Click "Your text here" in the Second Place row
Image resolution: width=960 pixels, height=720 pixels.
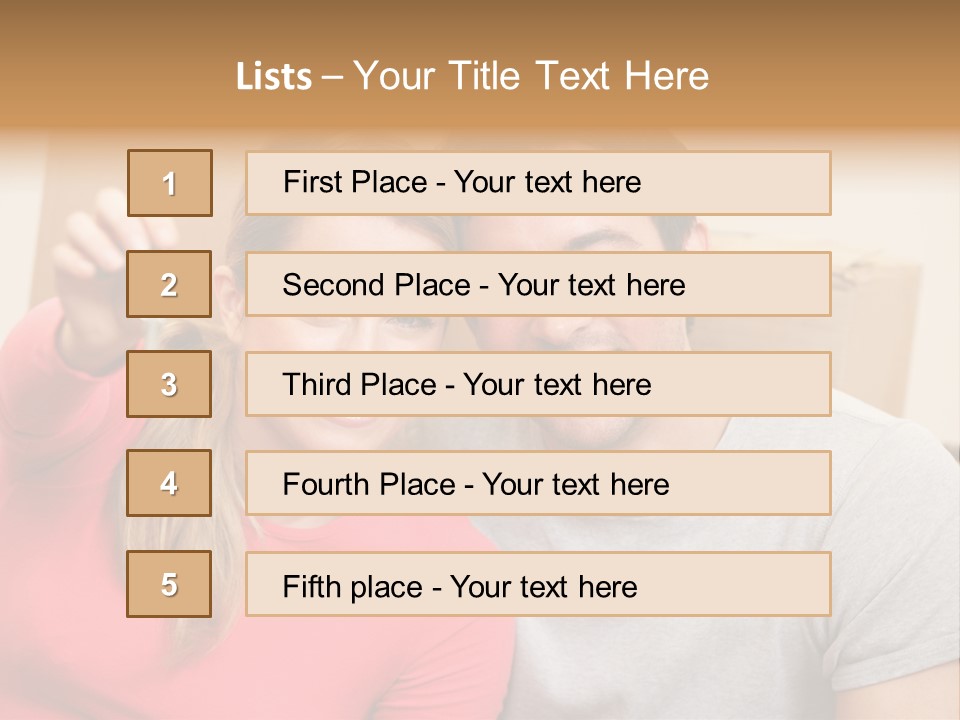[x=591, y=285]
